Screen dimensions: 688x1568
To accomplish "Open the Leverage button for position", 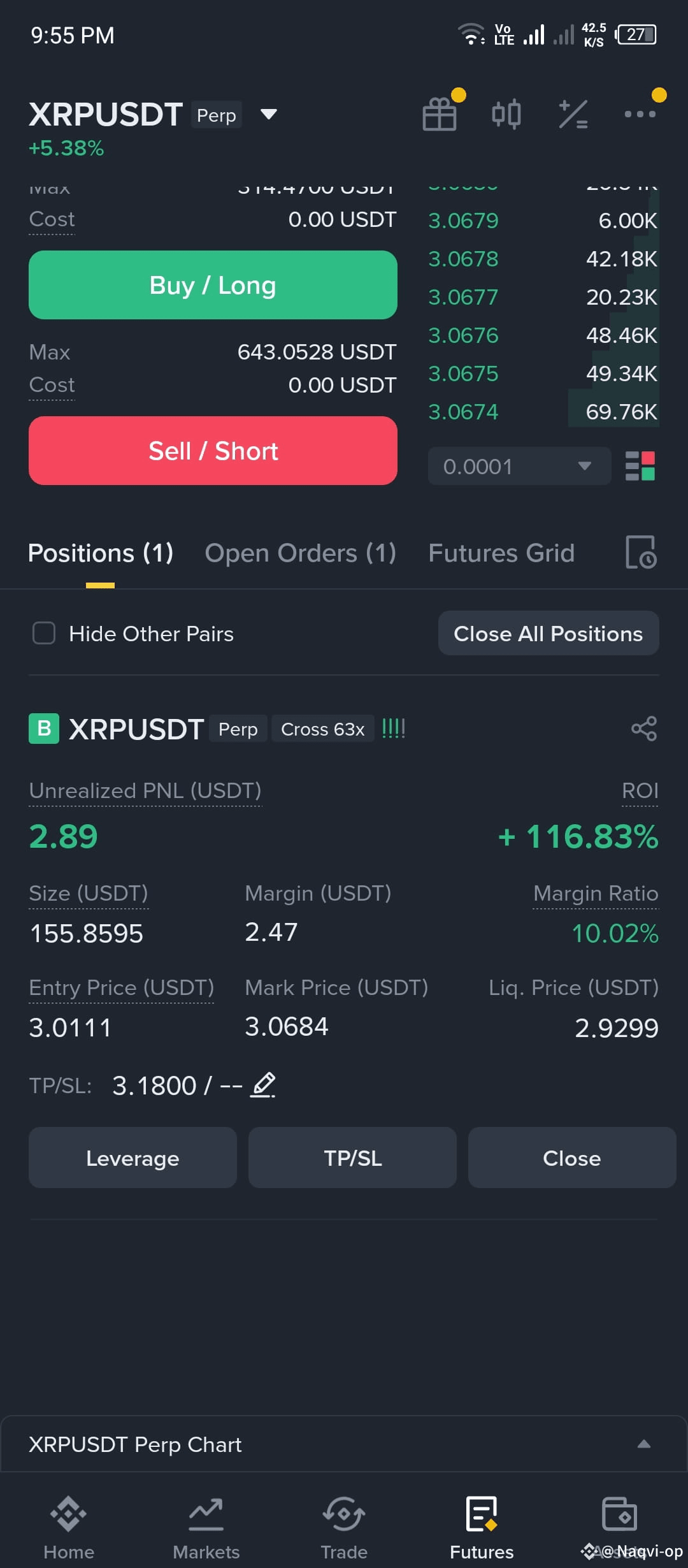I will point(133,1158).
